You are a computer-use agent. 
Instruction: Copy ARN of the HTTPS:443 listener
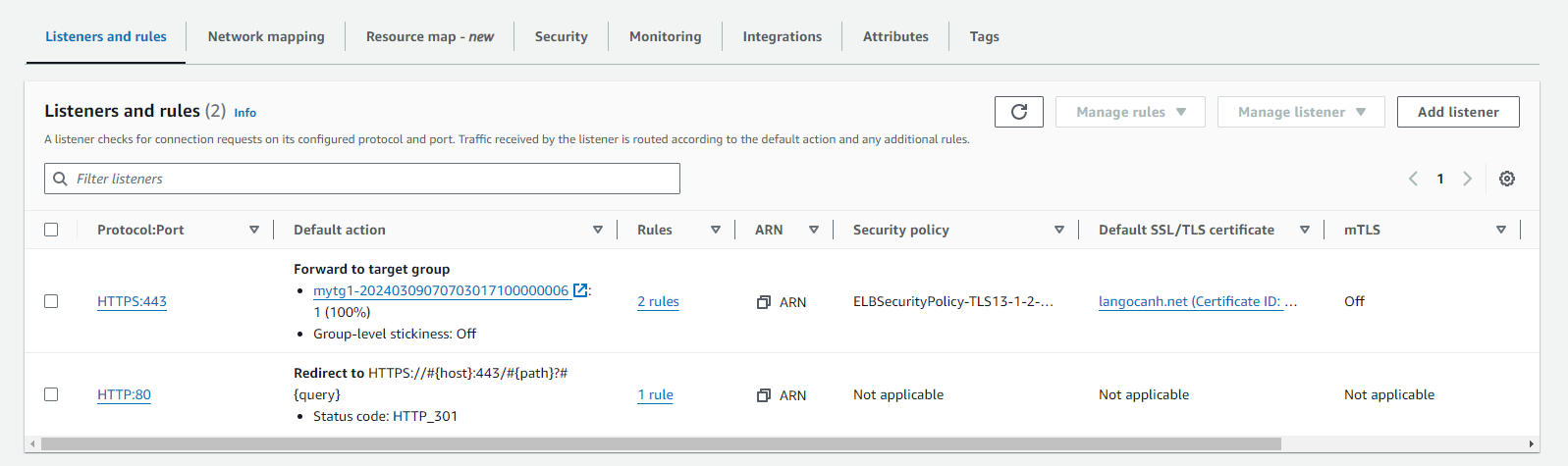point(763,302)
